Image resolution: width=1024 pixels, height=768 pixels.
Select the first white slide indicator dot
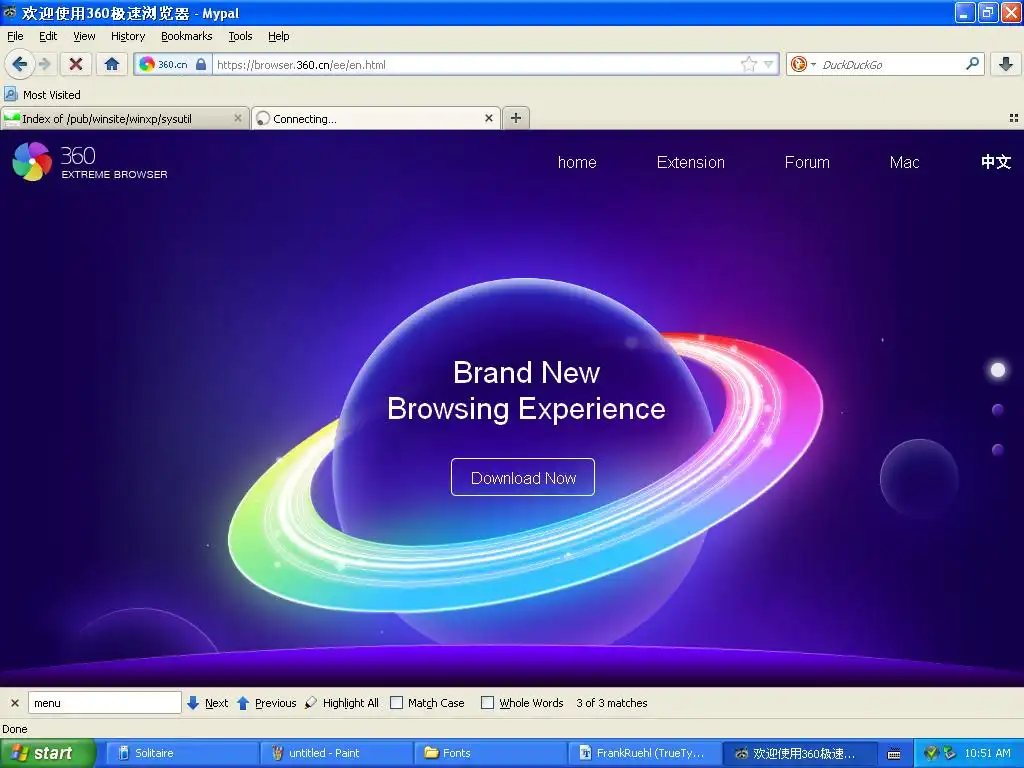click(x=998, y=370)
